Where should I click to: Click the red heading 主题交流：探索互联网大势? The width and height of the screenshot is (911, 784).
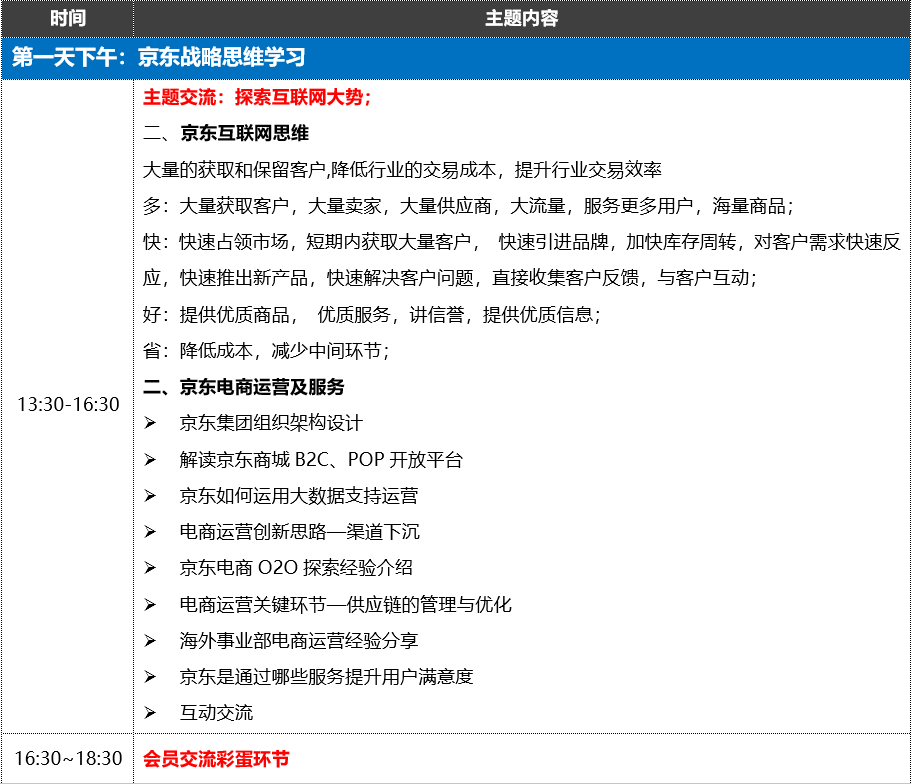click(257, 97)
